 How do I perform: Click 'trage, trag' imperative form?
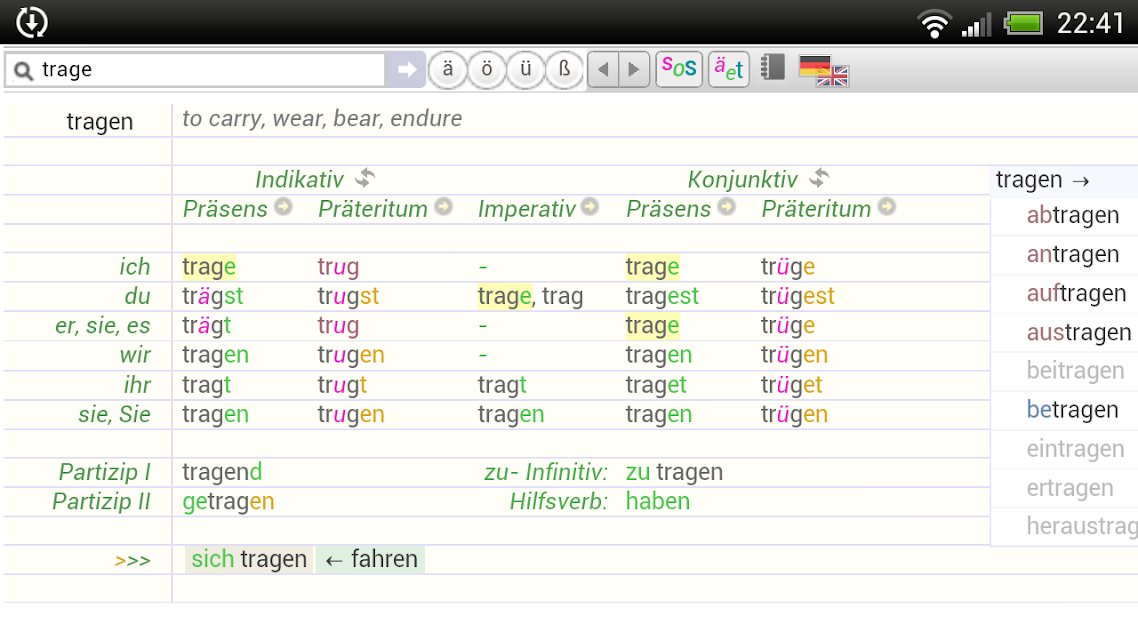(531, 296)
